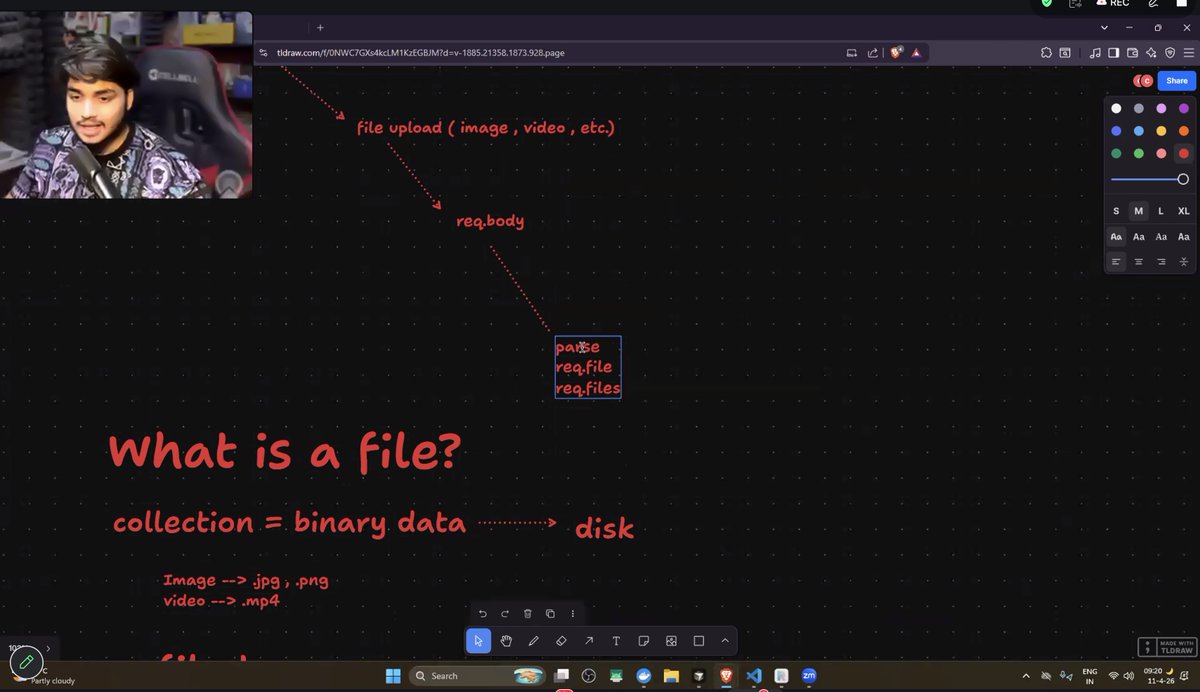Enable middle text alignment option
Image resolution: width=1200 pixels, height=692 pixels.
coord(1138,261)
